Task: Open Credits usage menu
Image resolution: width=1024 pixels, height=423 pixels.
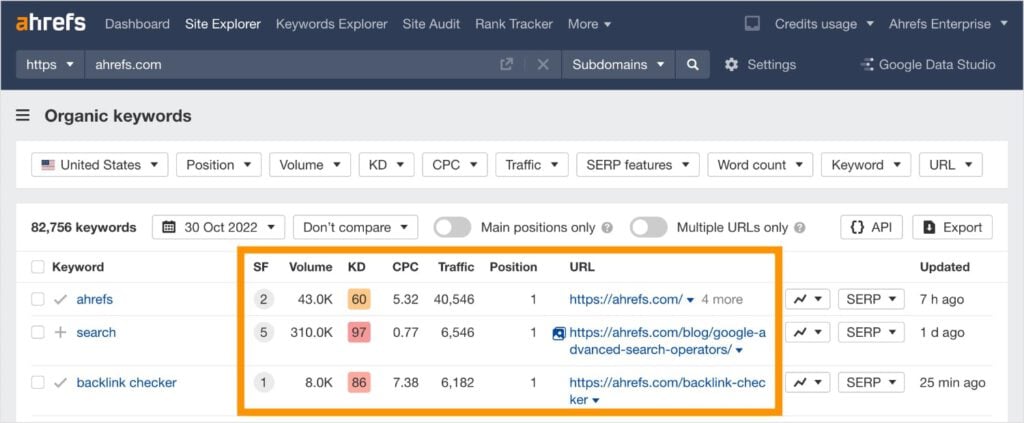Action: (x=824, y=24)
